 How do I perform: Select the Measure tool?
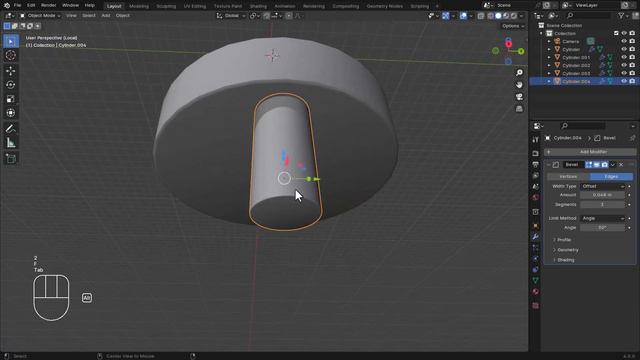(x=11, y=143)
